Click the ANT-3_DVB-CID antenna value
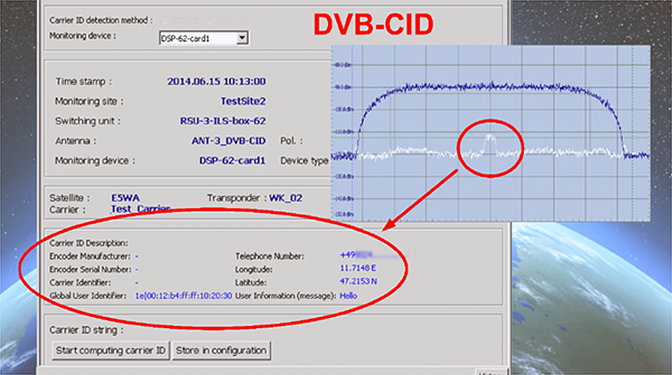 228,141
